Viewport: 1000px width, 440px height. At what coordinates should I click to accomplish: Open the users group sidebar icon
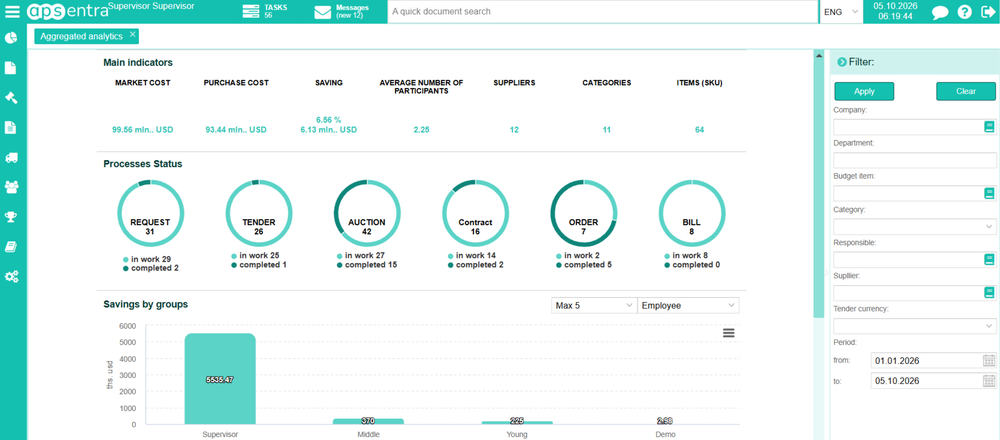point(11,187)
